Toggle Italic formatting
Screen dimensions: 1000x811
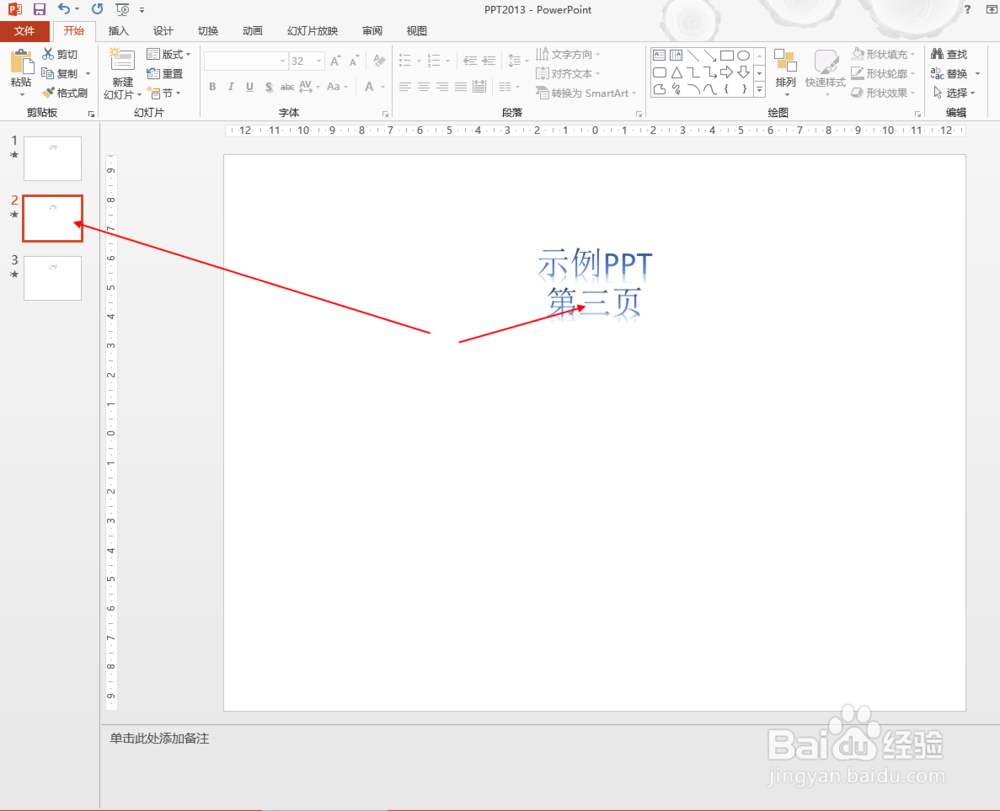click(x=231, y=87)
